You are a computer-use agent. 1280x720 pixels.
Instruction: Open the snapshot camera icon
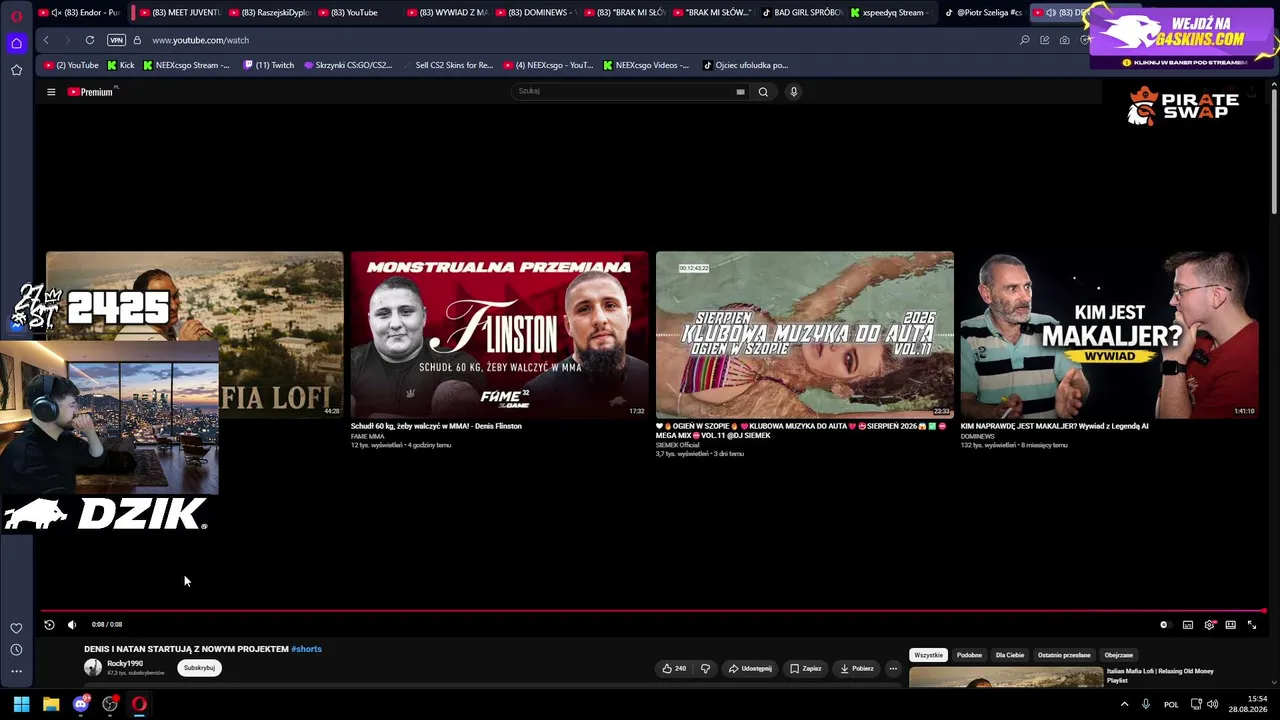coord(1064,40)
